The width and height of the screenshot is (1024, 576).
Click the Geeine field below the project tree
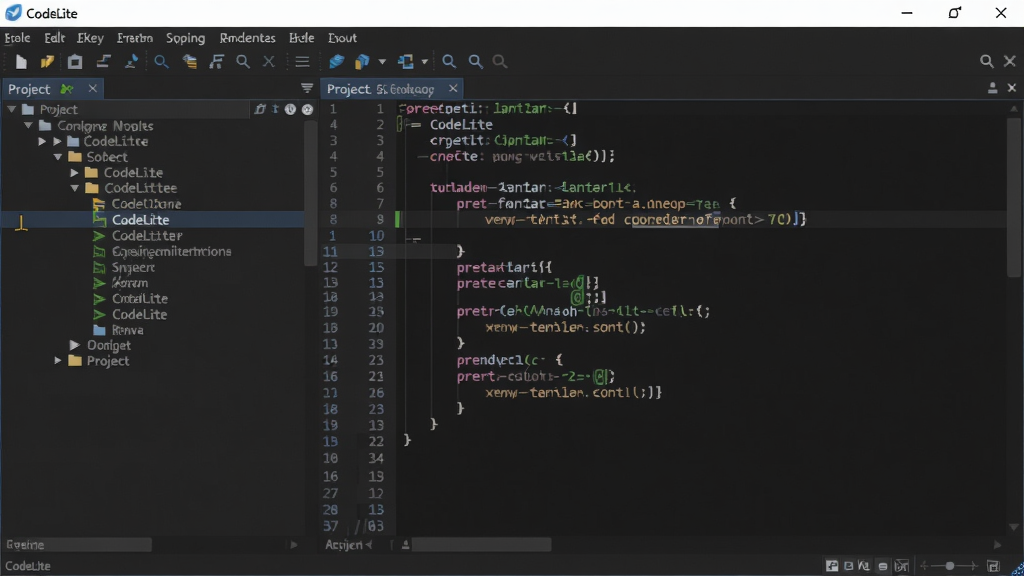(77, 545)
